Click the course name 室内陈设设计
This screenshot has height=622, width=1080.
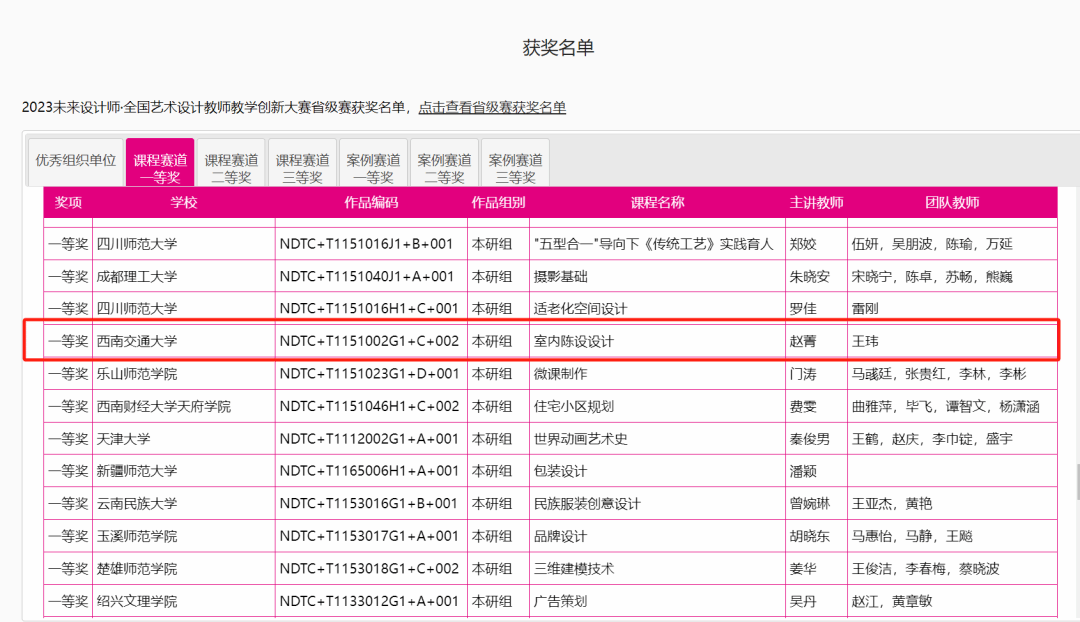[574, 341]
